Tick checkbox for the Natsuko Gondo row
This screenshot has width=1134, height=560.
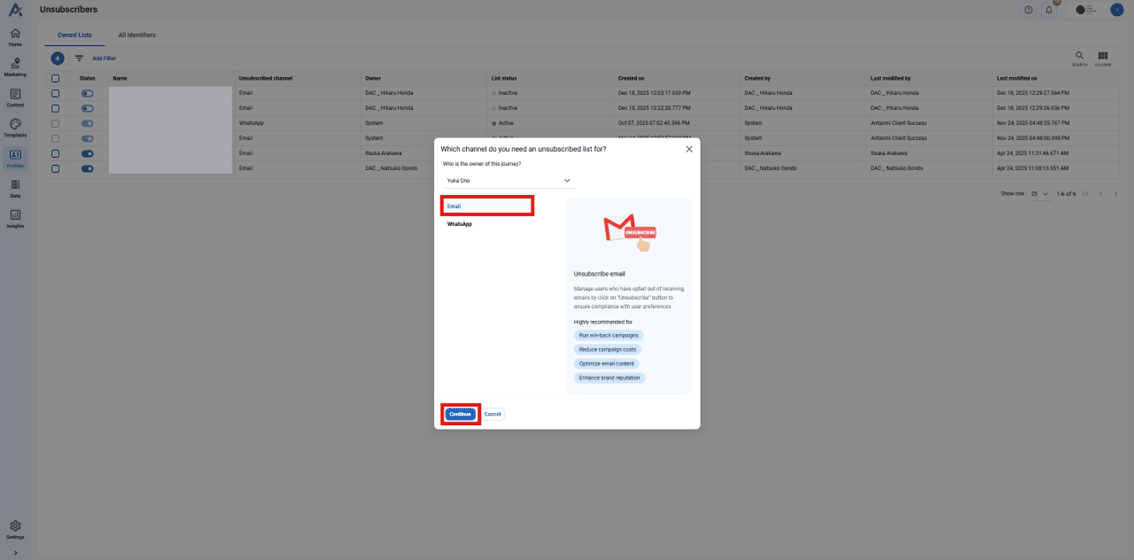pos(55,169)
